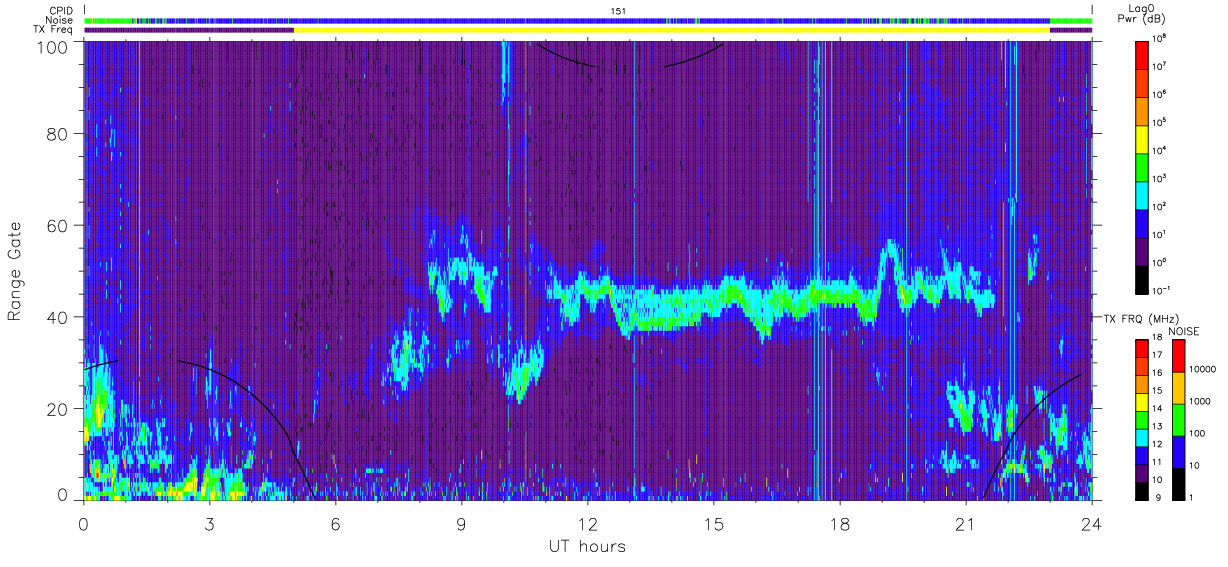Click power colorbar label 10^8

[1159, 38]
